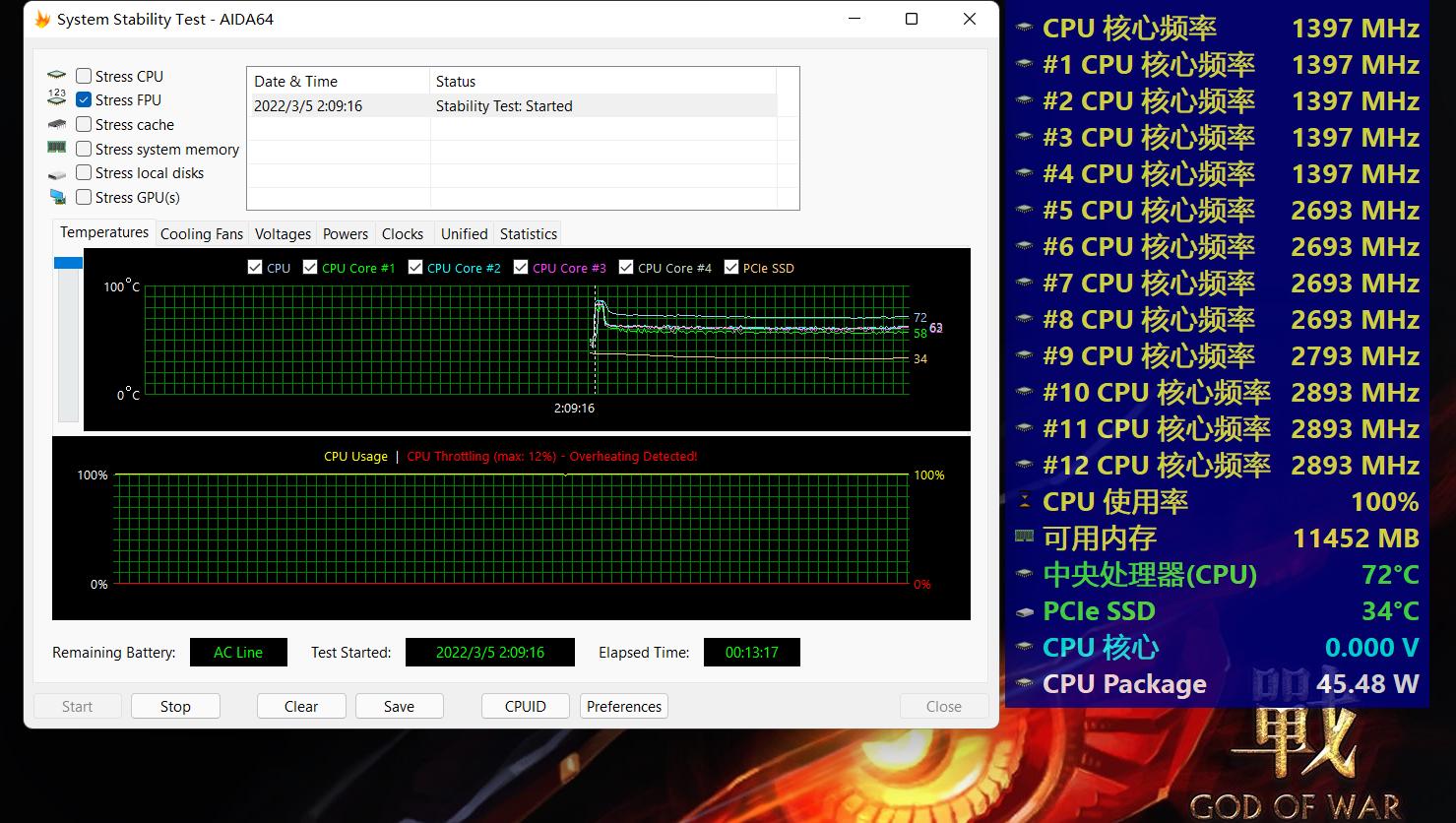Click the RAM module icon beside Stress system memory
This screenshot has height=823, width=1456.
(x=57, y=148)
